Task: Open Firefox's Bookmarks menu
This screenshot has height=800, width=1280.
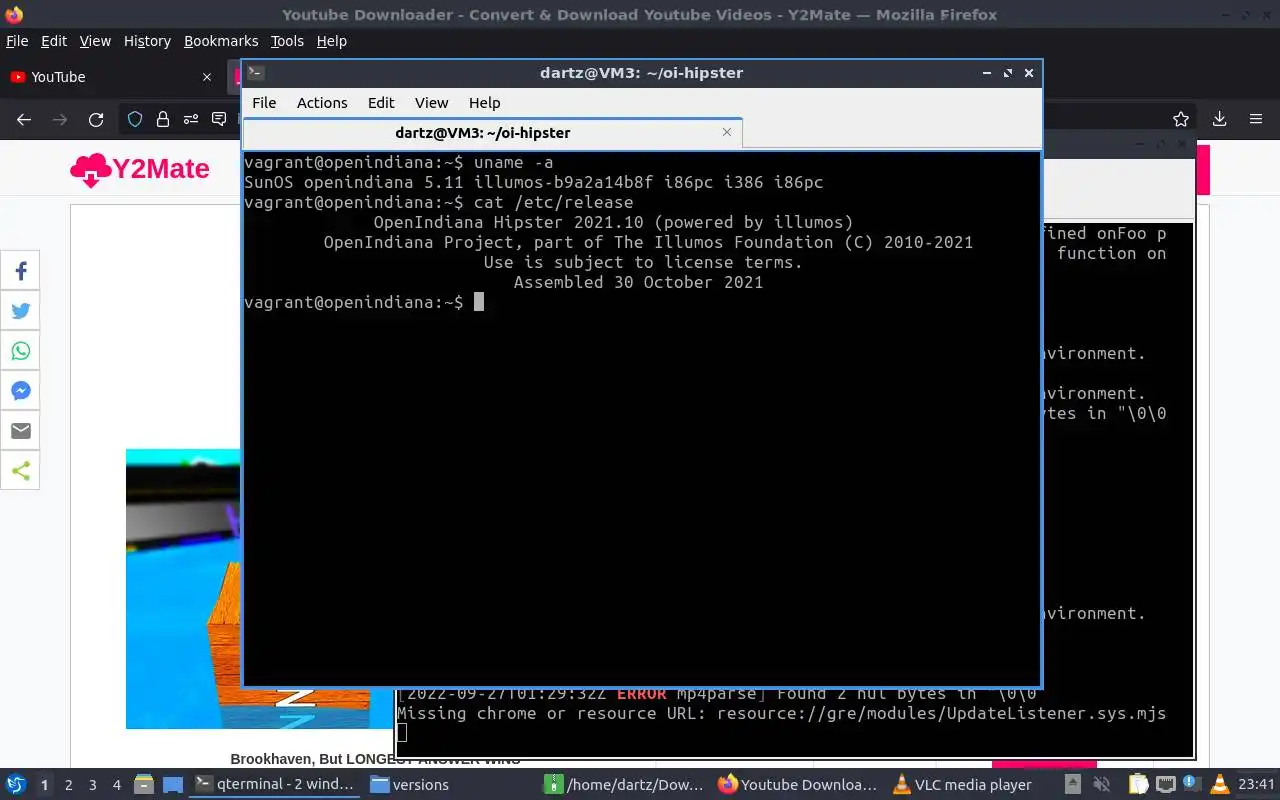Action: coord(221,41)
